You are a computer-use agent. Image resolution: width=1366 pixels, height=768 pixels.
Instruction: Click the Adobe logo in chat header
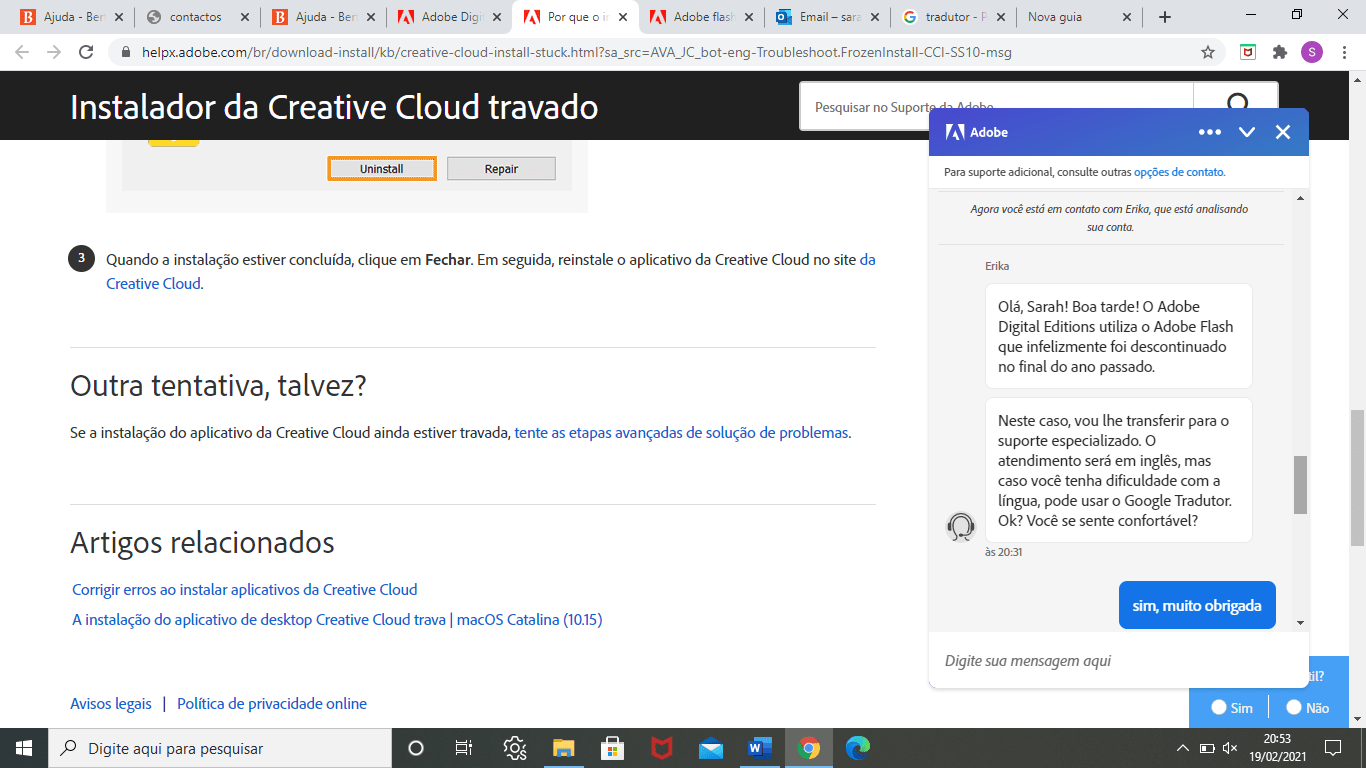tap(955, 132)
